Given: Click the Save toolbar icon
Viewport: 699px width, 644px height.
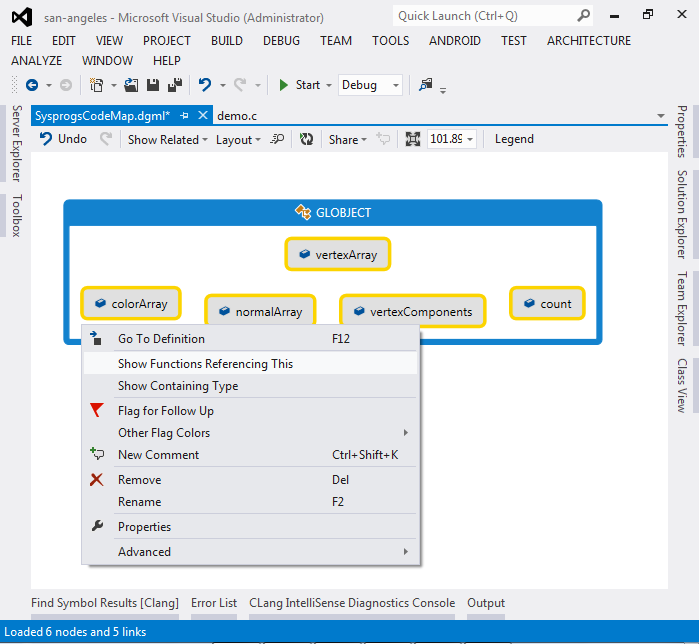Looking at the screenshot, I should 153,85.
